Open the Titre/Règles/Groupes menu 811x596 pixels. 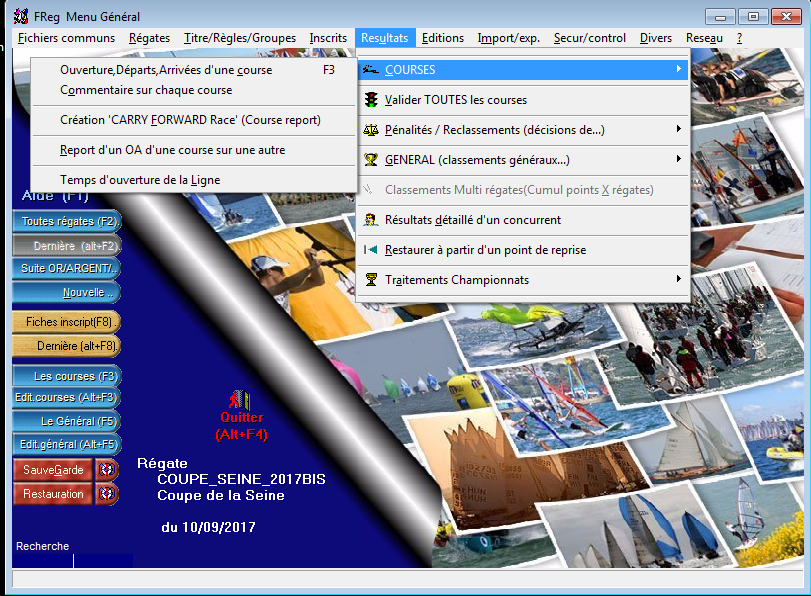coord(240,38)
